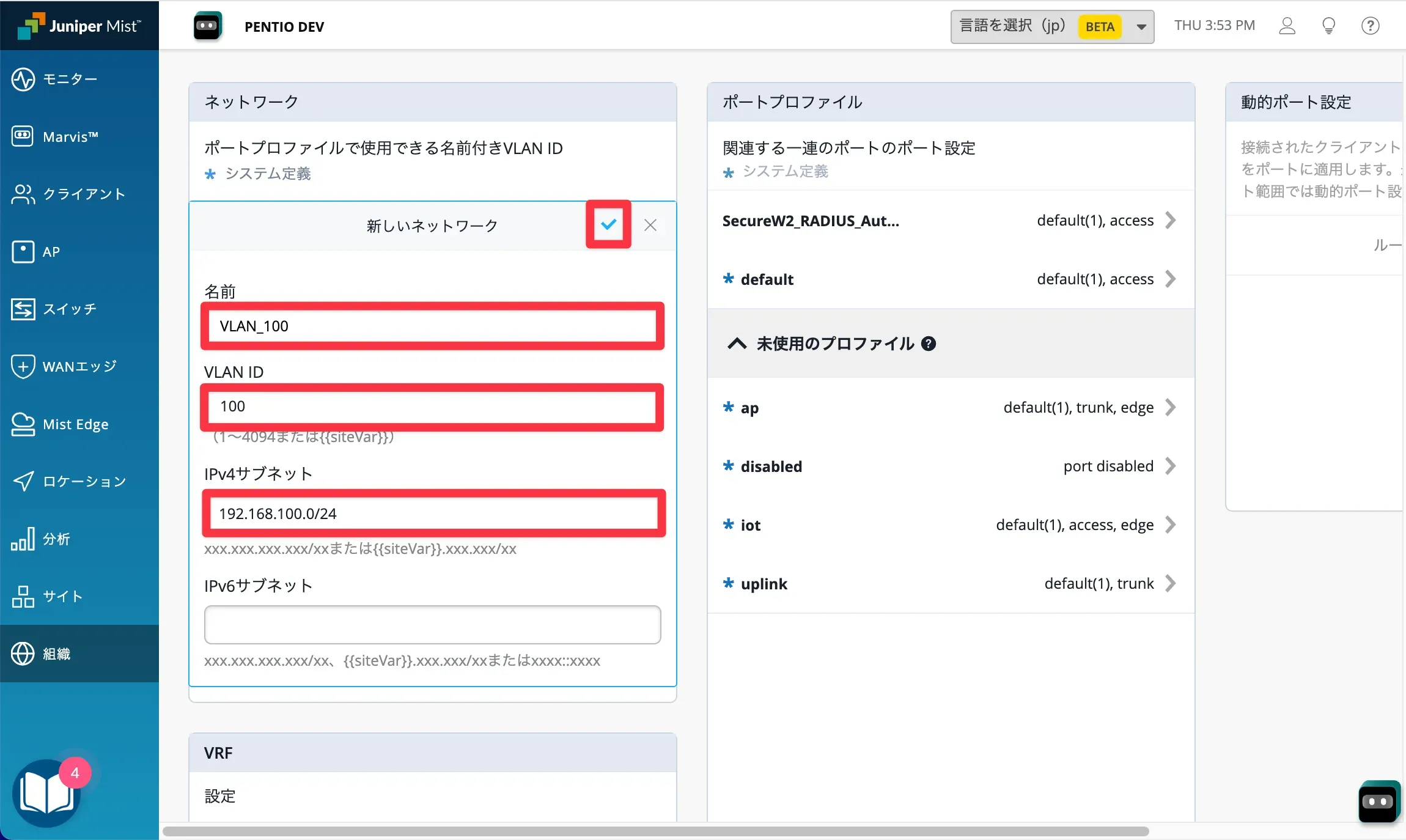1406x840 pixels.
Task: Go to スイッチ section in sidebar
Action: click(x=70, y=309)
